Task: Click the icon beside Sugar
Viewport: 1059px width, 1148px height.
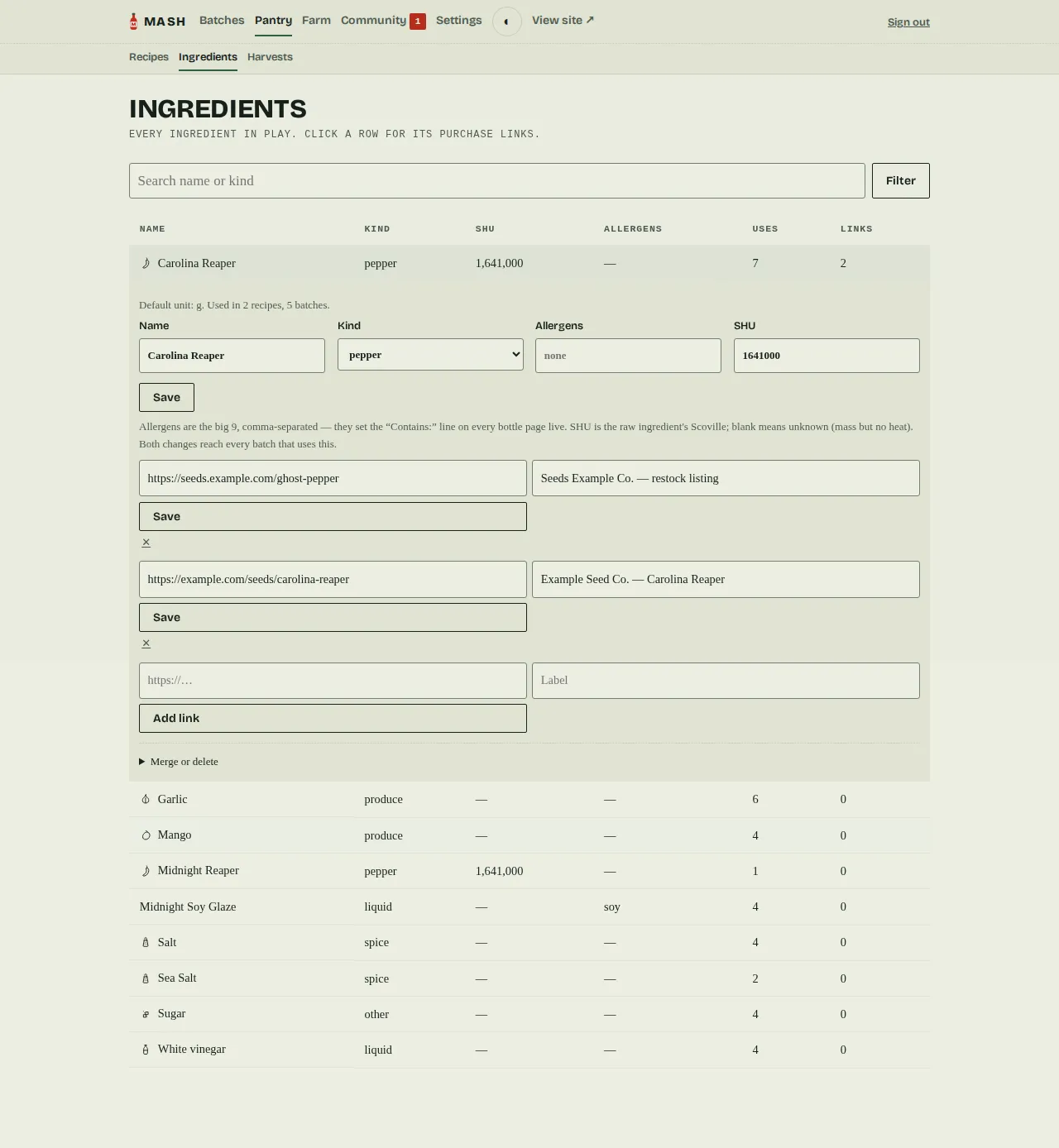Action: pyautogui.click(x=146, y=1014)
